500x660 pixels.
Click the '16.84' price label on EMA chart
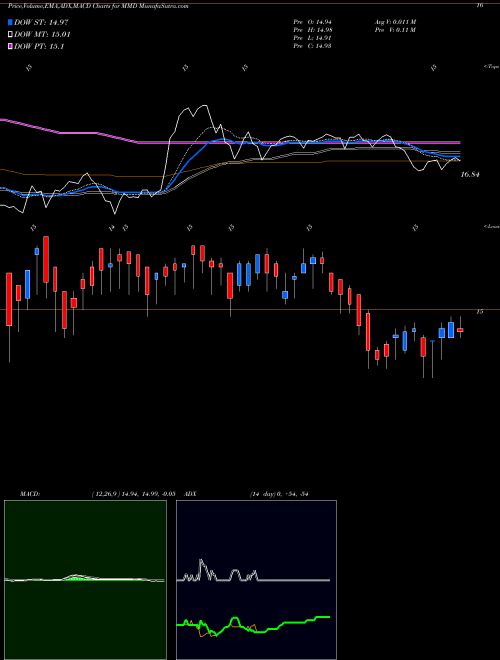coord(470,174)
